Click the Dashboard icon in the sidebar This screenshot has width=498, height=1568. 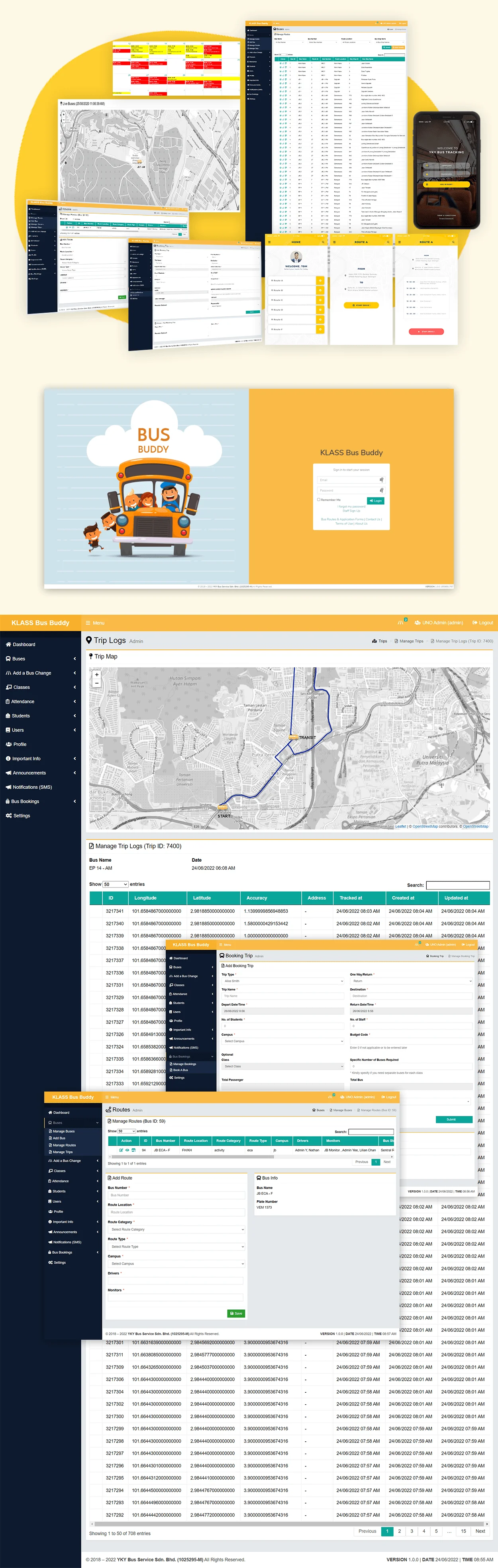click(x=8, y=644)
